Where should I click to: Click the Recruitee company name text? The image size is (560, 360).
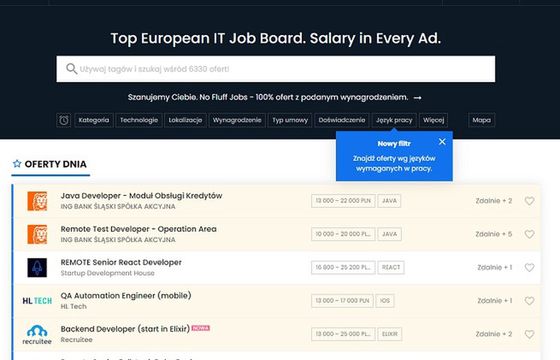[76, 340]
